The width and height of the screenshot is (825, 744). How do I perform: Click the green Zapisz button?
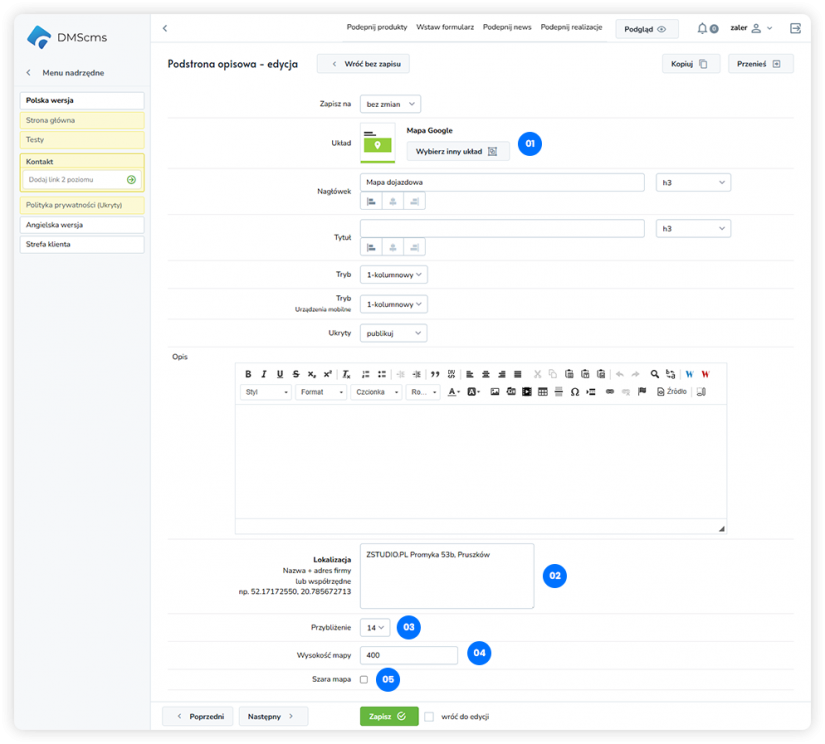(389, 716)
